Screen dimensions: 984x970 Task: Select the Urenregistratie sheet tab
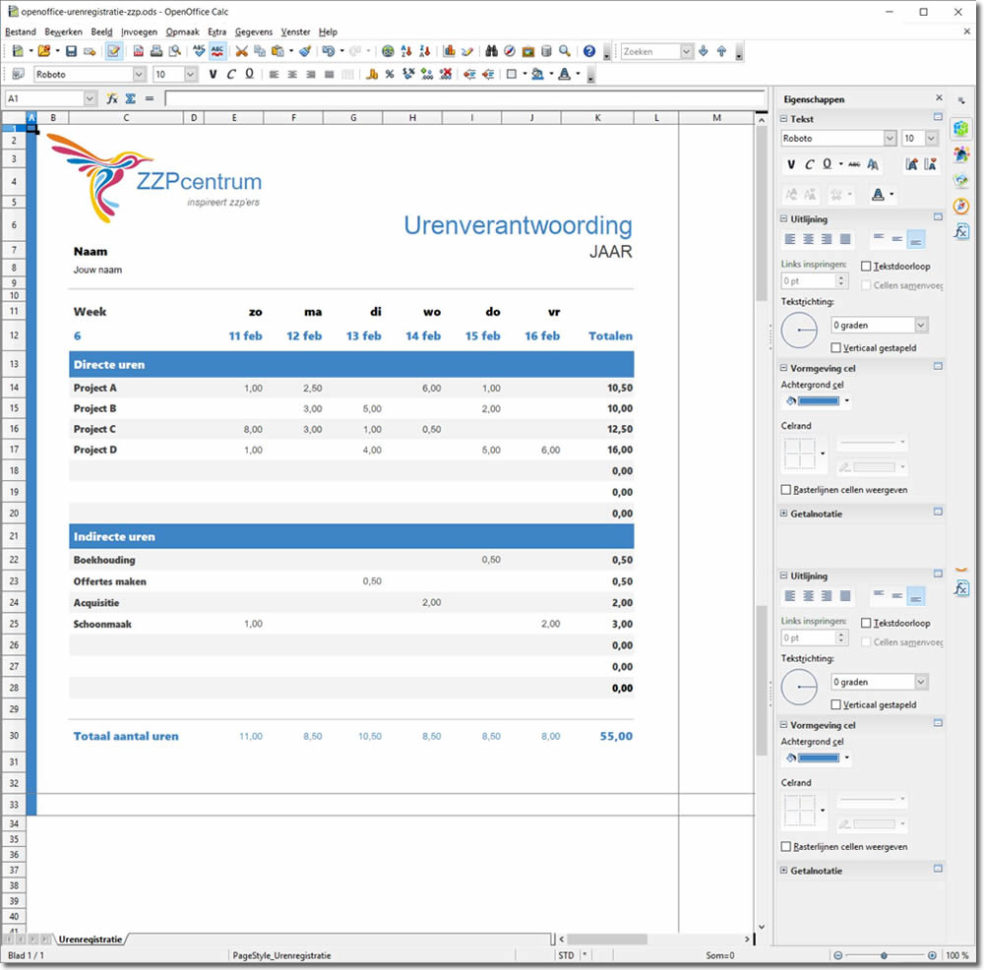[x=90, y=940]
